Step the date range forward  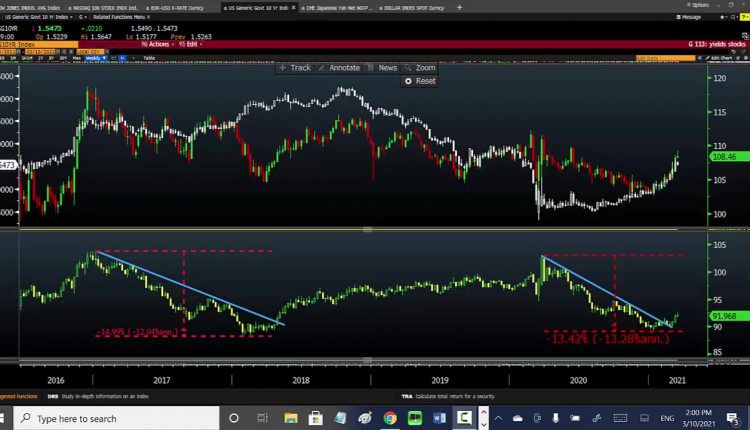(x=71, y=52)
